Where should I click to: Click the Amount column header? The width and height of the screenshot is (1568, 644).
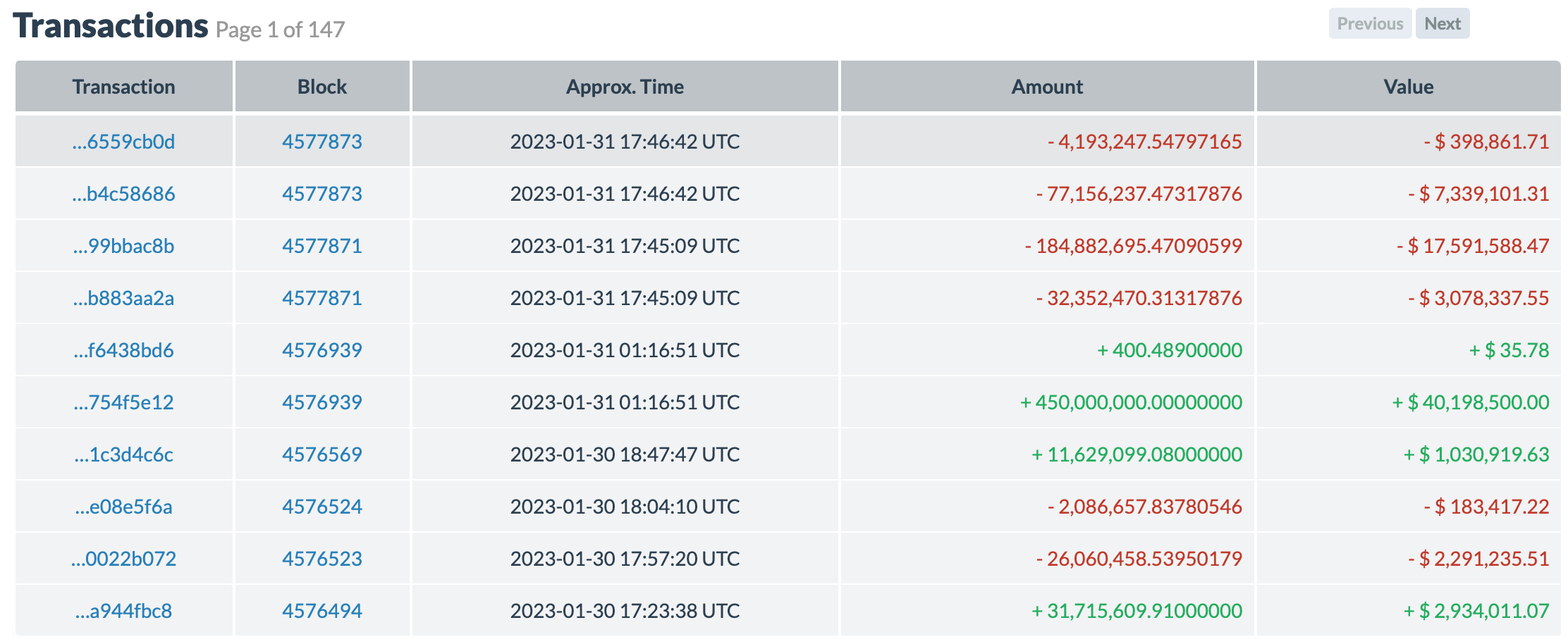tap(1046, 87)
